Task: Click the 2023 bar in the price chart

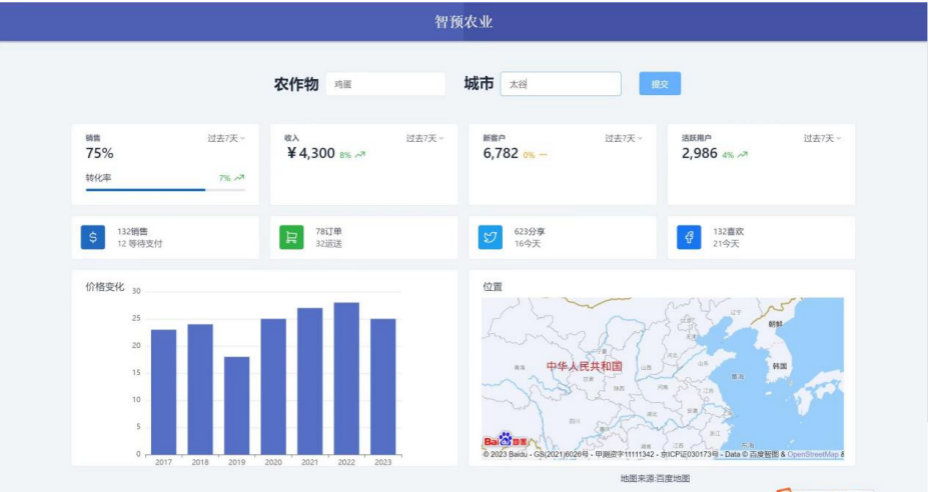Action: tap(383, 386)
